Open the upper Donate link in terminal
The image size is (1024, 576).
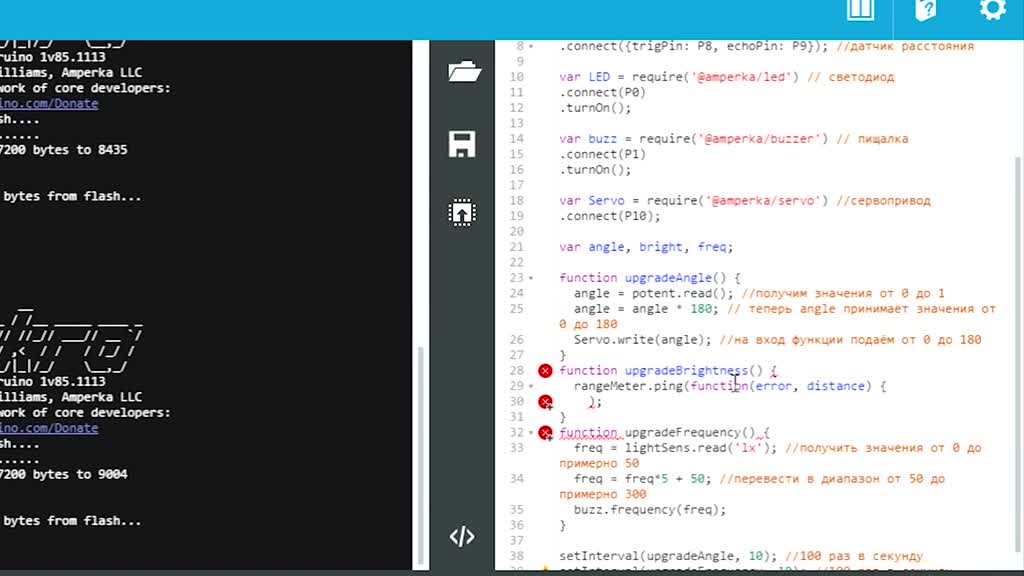point(49,103)
